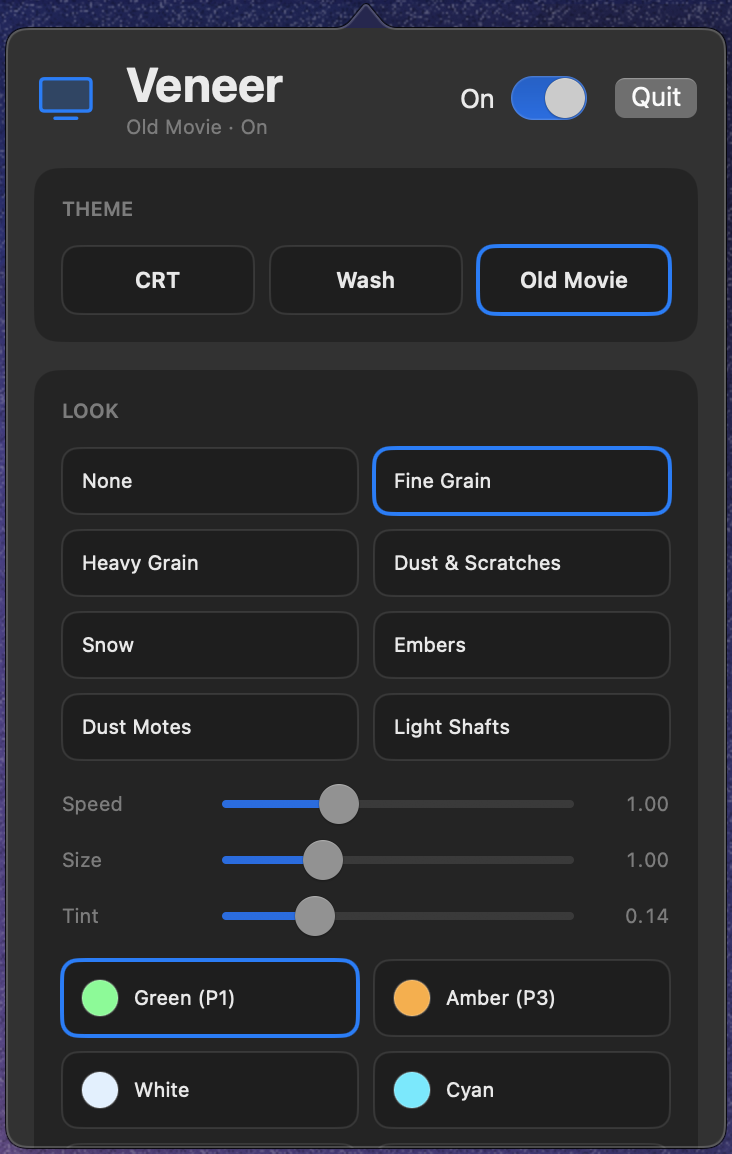Click the white color swatch circle
Image resolution: width=732 pixels, height=1154 pixels.
[x=100, y=1090]
